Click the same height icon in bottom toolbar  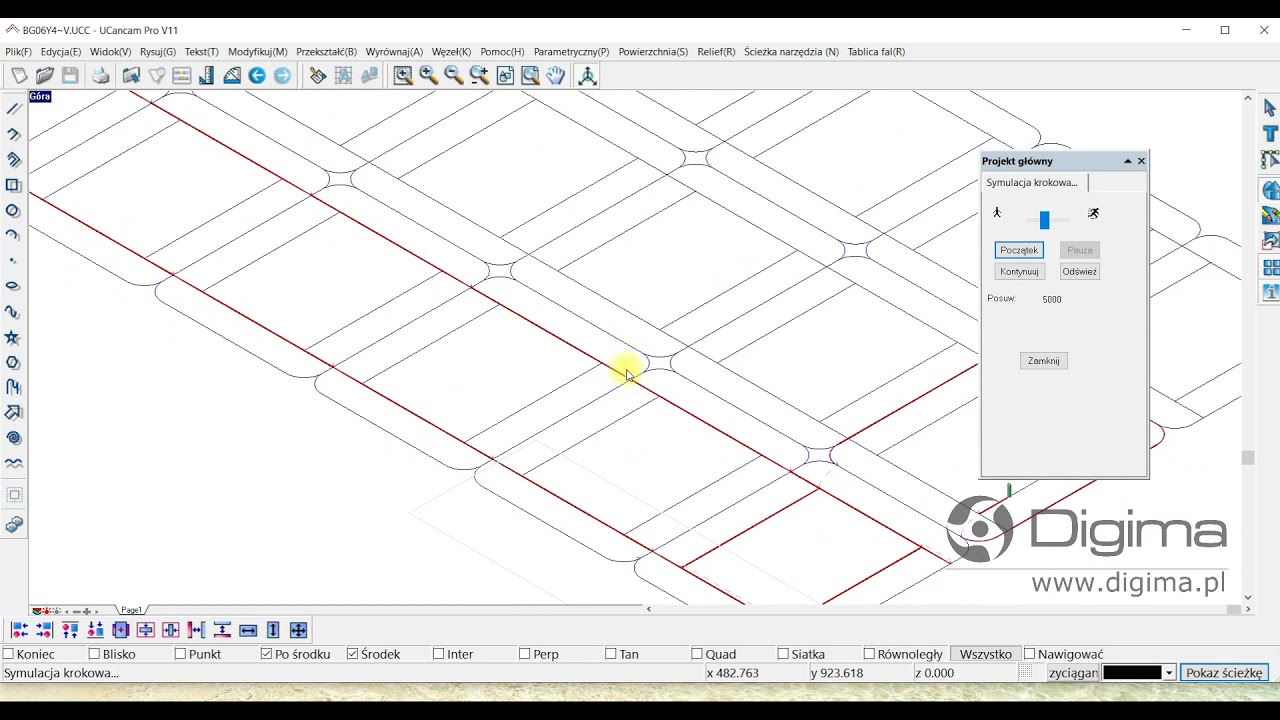[273, 630]
